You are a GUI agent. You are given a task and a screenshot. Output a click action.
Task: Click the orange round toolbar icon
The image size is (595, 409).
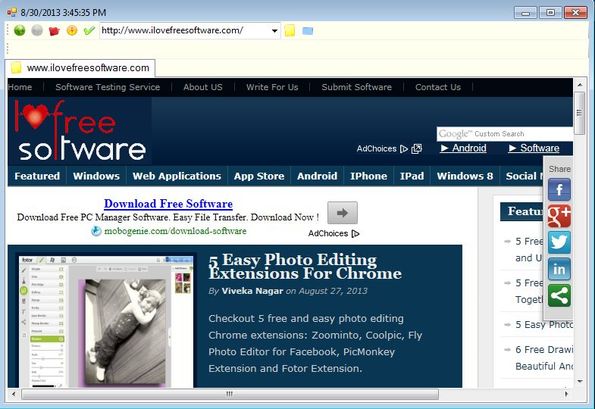click(72, 30)
